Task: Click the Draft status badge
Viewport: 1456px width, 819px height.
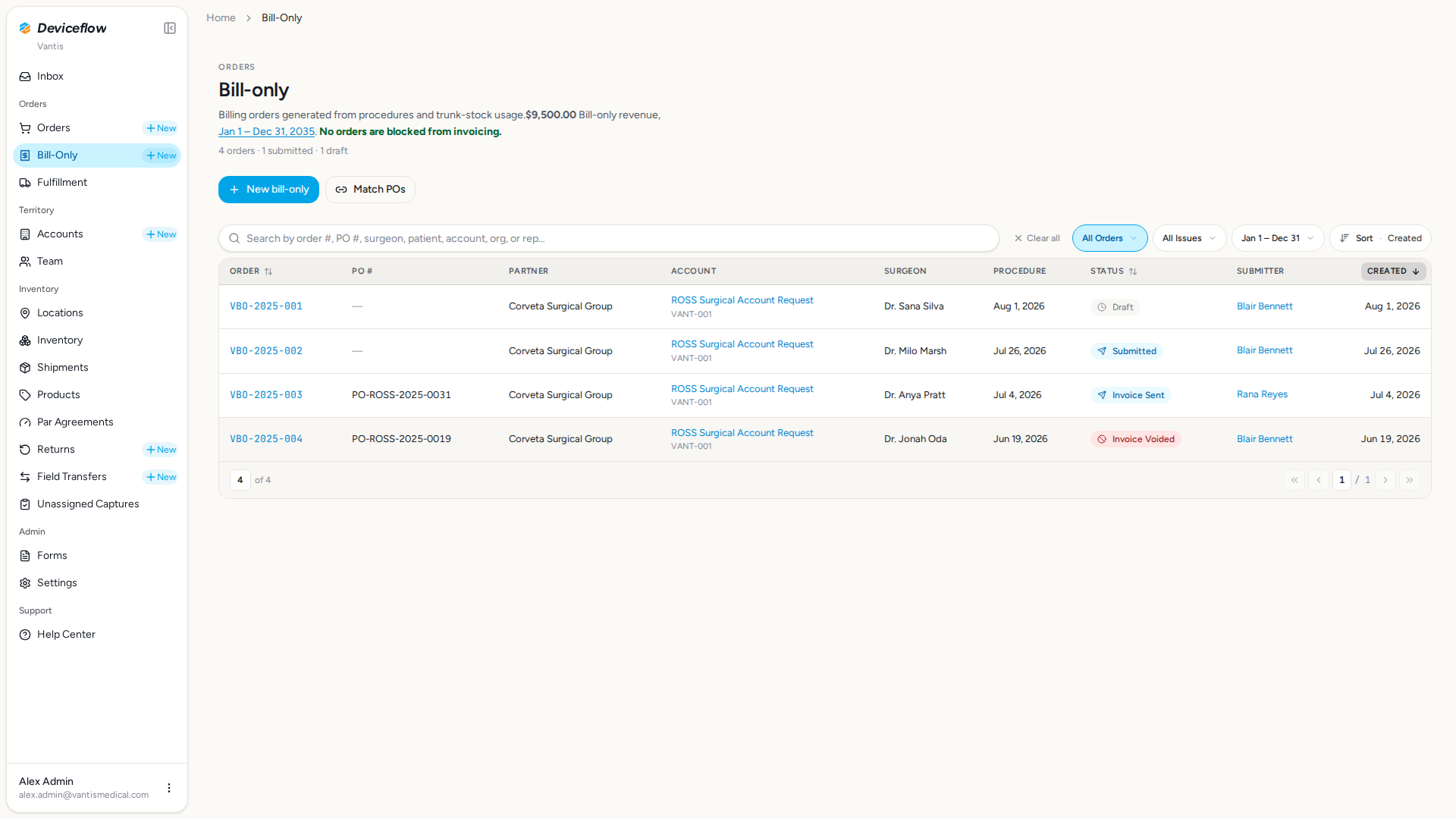Action: (1115, 307)
